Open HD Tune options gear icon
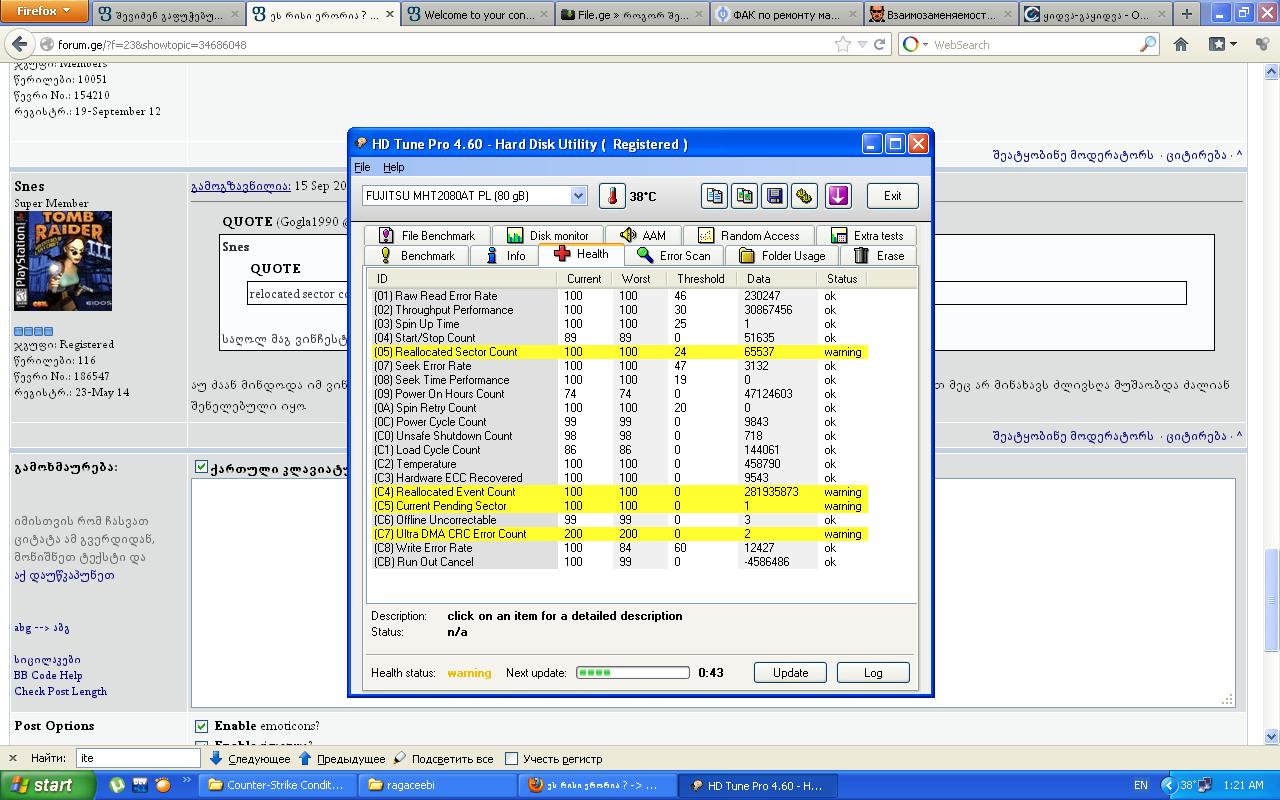This screenshot has width=1280, height=800. 804,196
